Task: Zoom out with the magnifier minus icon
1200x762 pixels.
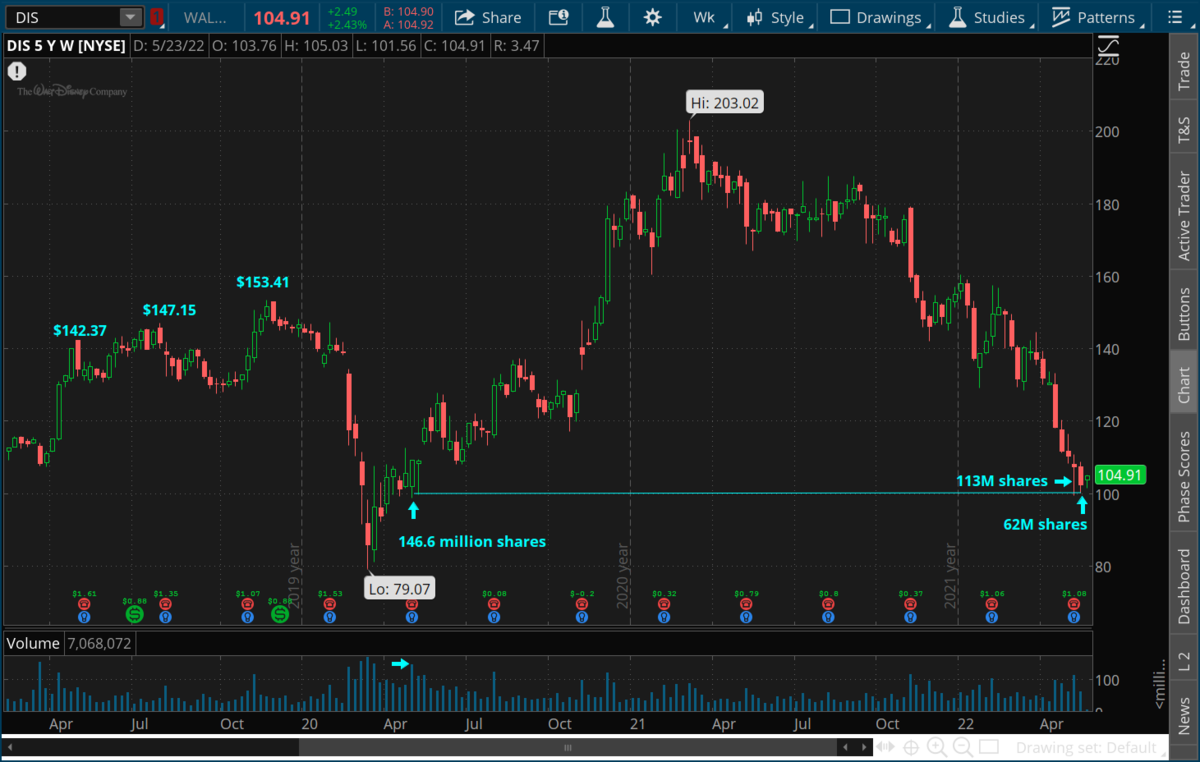Action: (962, 747)
